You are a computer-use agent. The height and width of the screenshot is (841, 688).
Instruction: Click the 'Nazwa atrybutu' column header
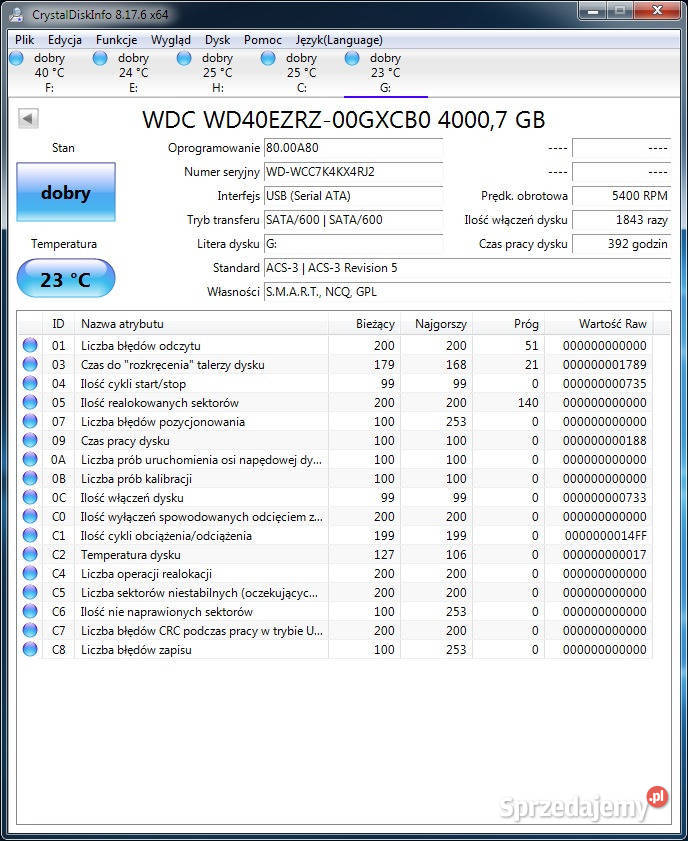coord(201,323)
